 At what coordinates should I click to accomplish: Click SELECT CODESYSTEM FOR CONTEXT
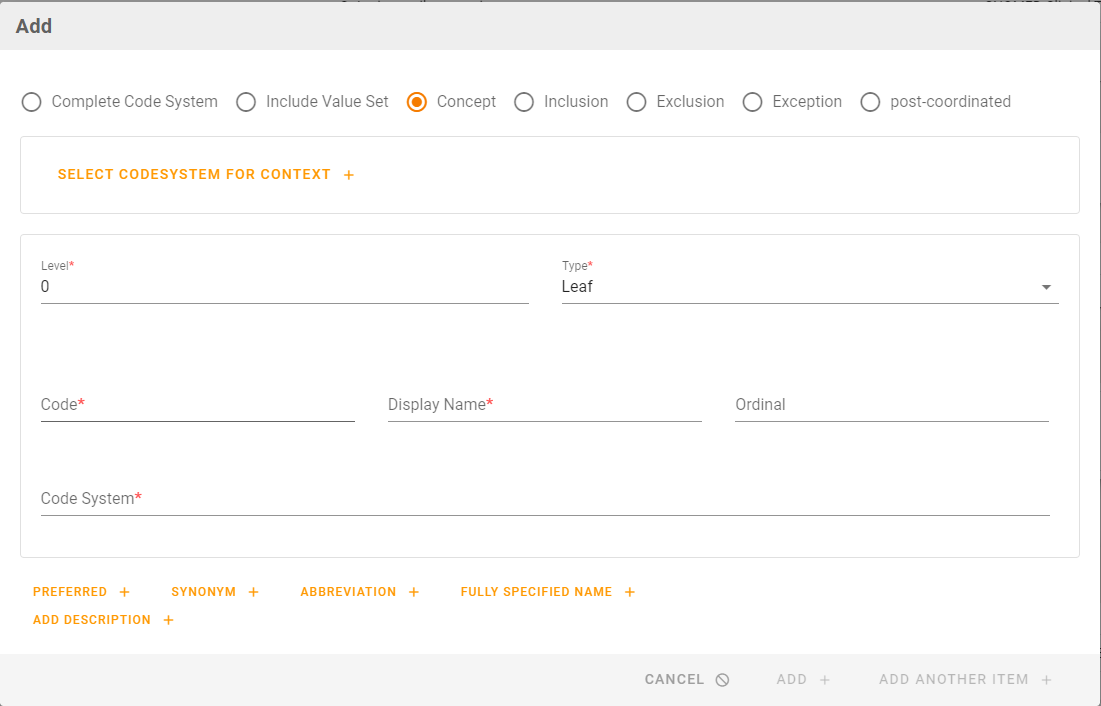point(194,174)
